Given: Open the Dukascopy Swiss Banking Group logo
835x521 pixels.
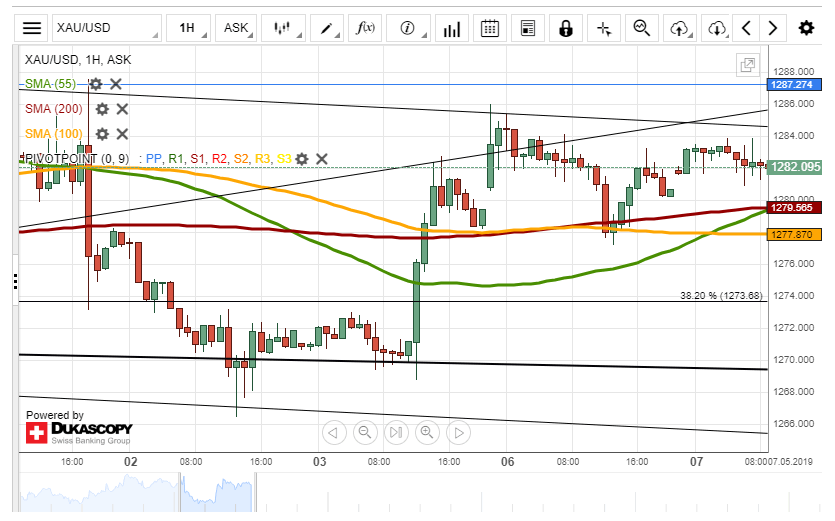Looking at the screenshot, I should [79, 433].
